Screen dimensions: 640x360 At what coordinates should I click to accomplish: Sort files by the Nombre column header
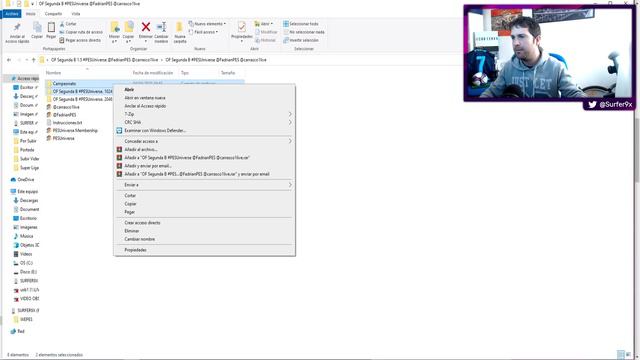pos(53,73)
